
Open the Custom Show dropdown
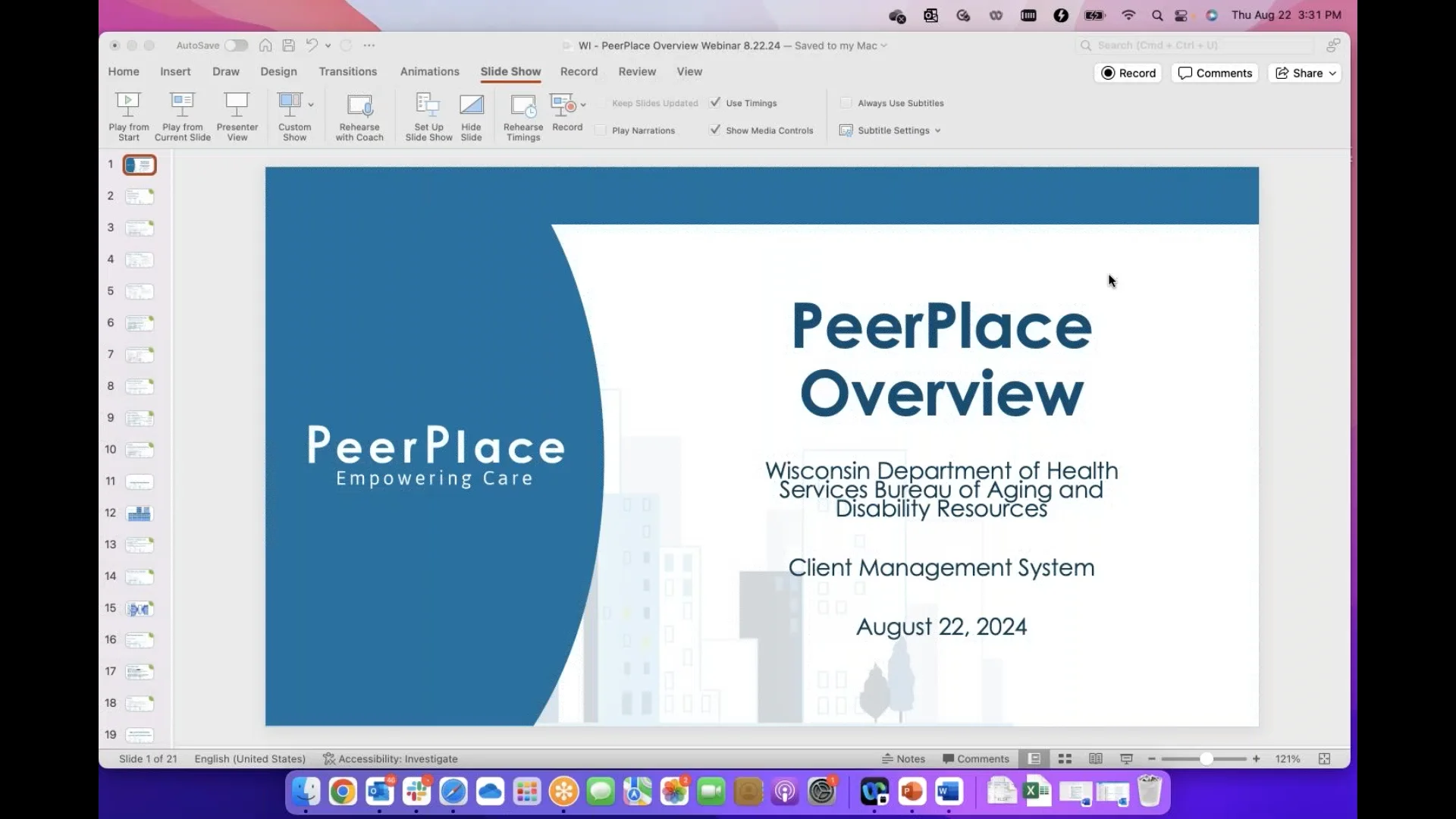pyautogui.click(x=309, y=105)
